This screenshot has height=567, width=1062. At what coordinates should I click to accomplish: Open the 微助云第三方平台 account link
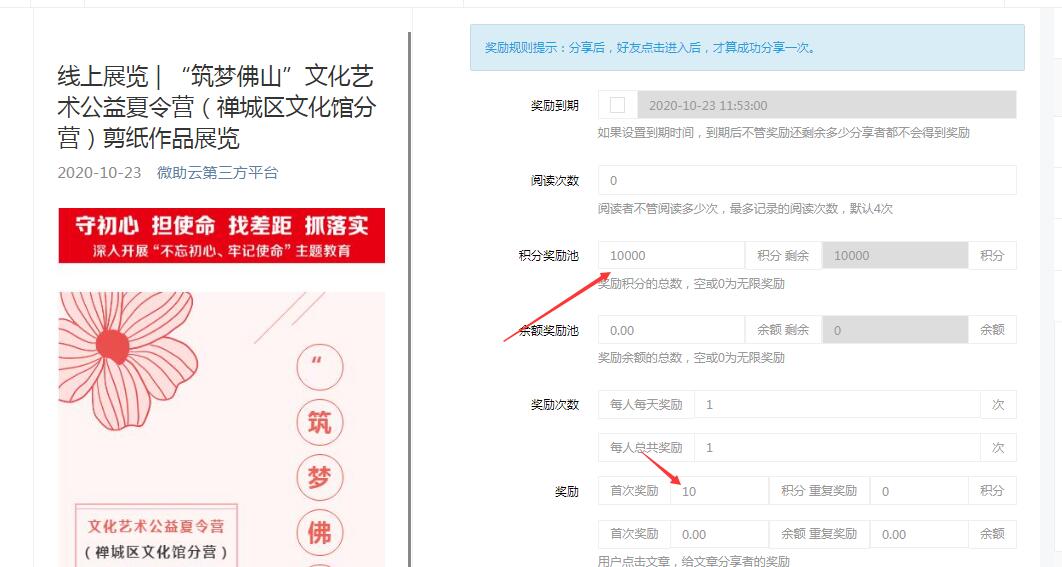217,172
